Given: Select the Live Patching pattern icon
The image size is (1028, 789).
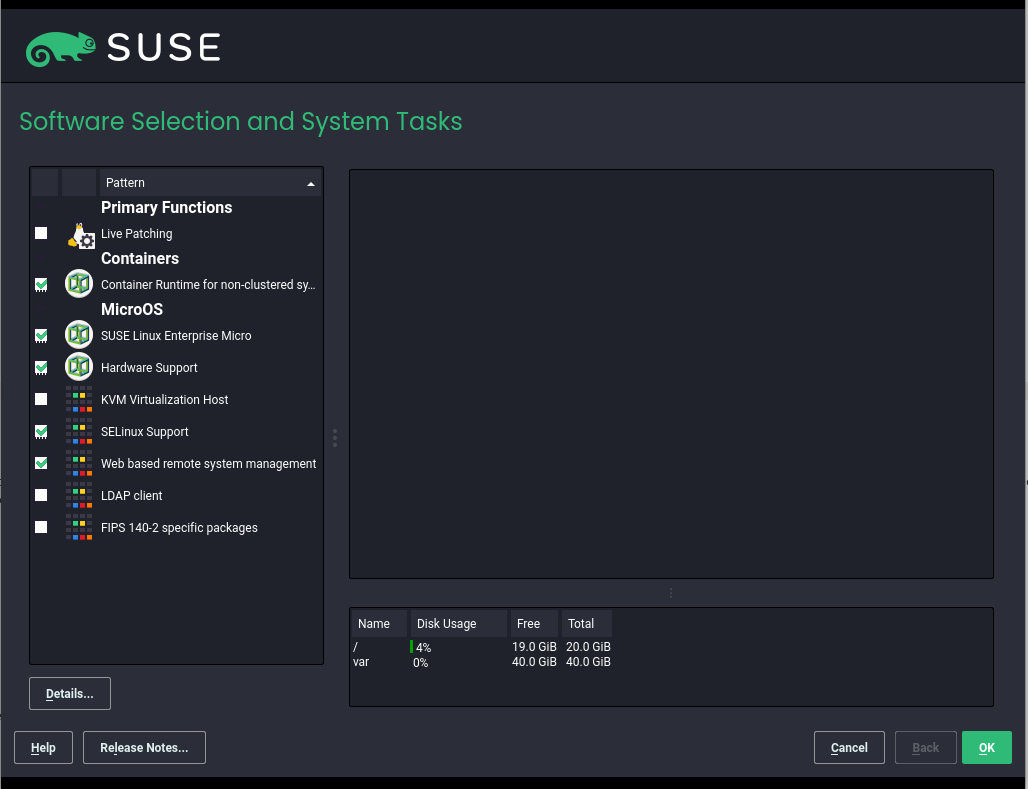Looking at the screenshot, I should [80, 235].
